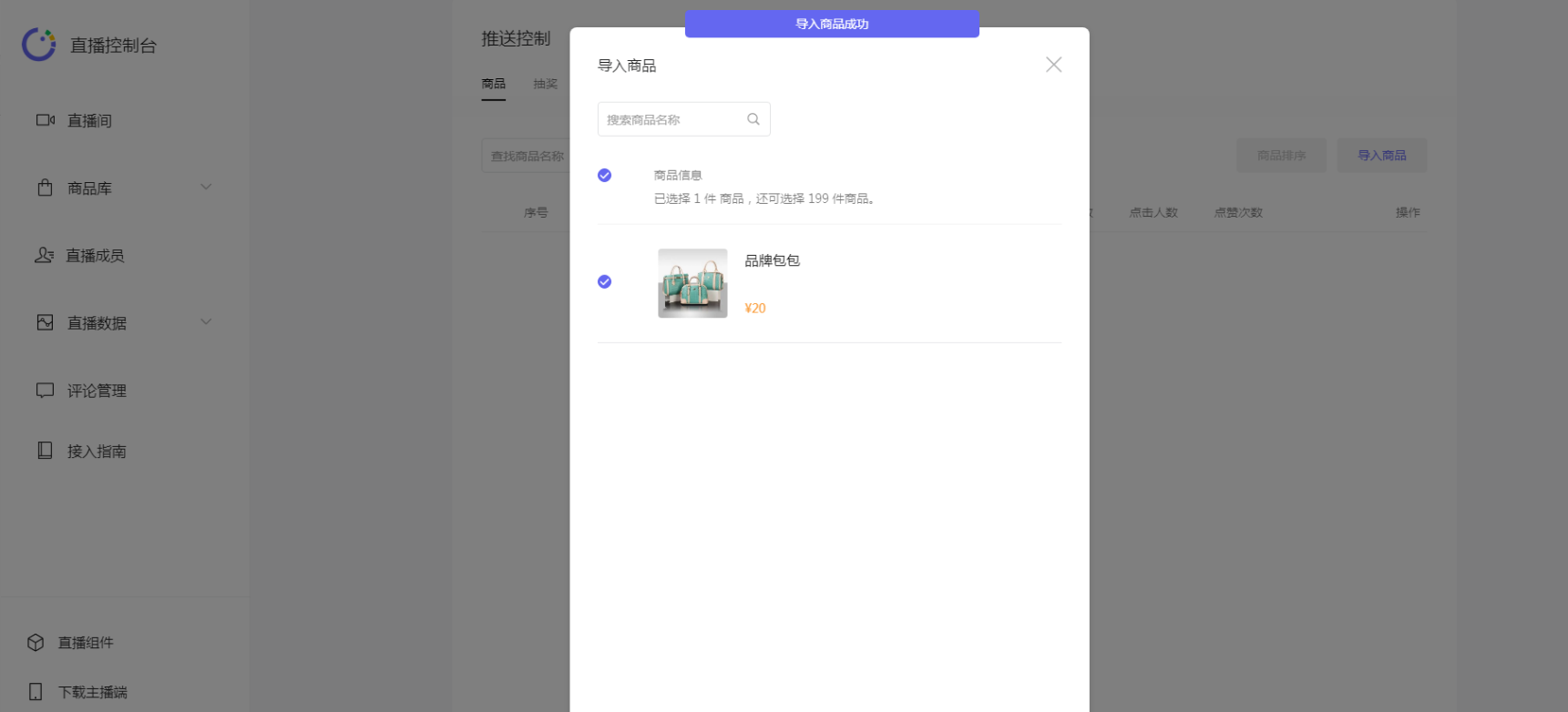Click the 商品库 shopping bag icon
The image size is (1568, 712).
tap(45, 188)
